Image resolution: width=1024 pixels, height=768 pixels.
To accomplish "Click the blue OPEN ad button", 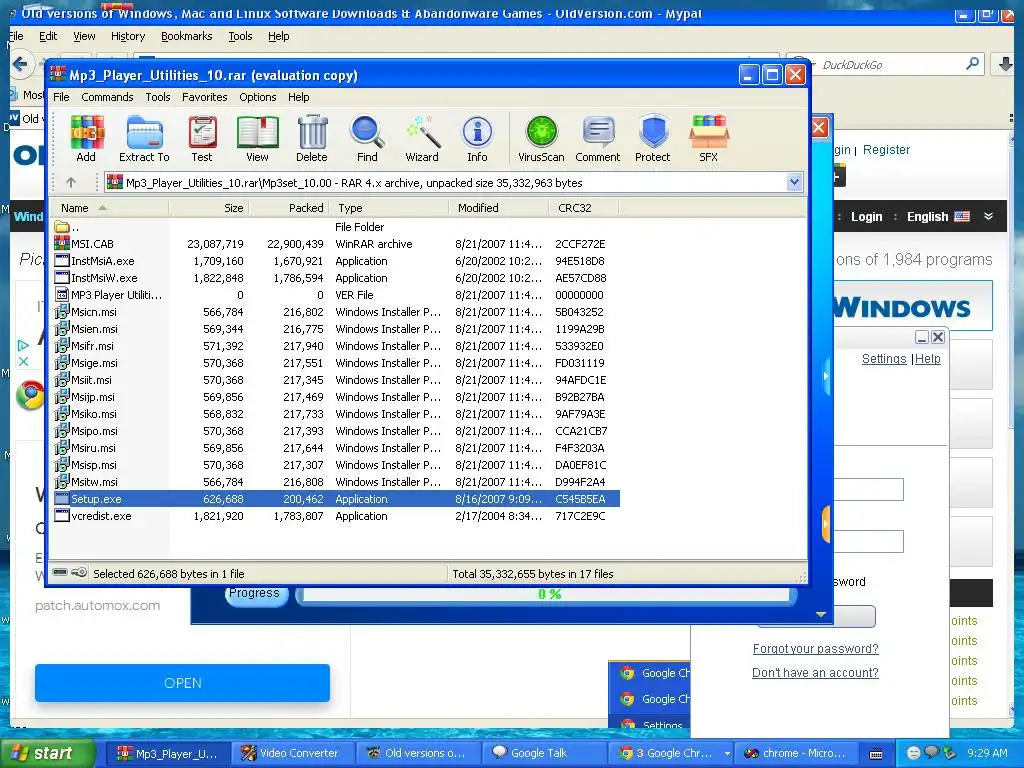I will 182,683.
